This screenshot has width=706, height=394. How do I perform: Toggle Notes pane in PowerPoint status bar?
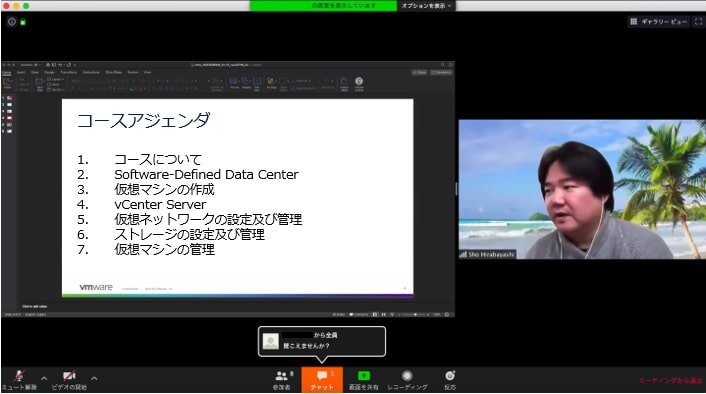338,314
